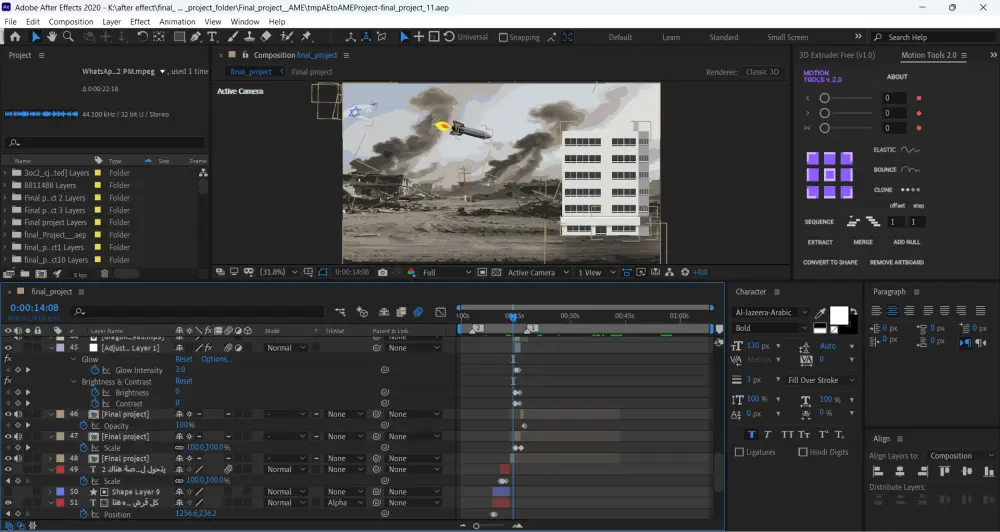Image resolution: width=1000 pixels, height=532 pixels.
Task: Center align text in Paragraph panel
Action: (x=890, y=311)
